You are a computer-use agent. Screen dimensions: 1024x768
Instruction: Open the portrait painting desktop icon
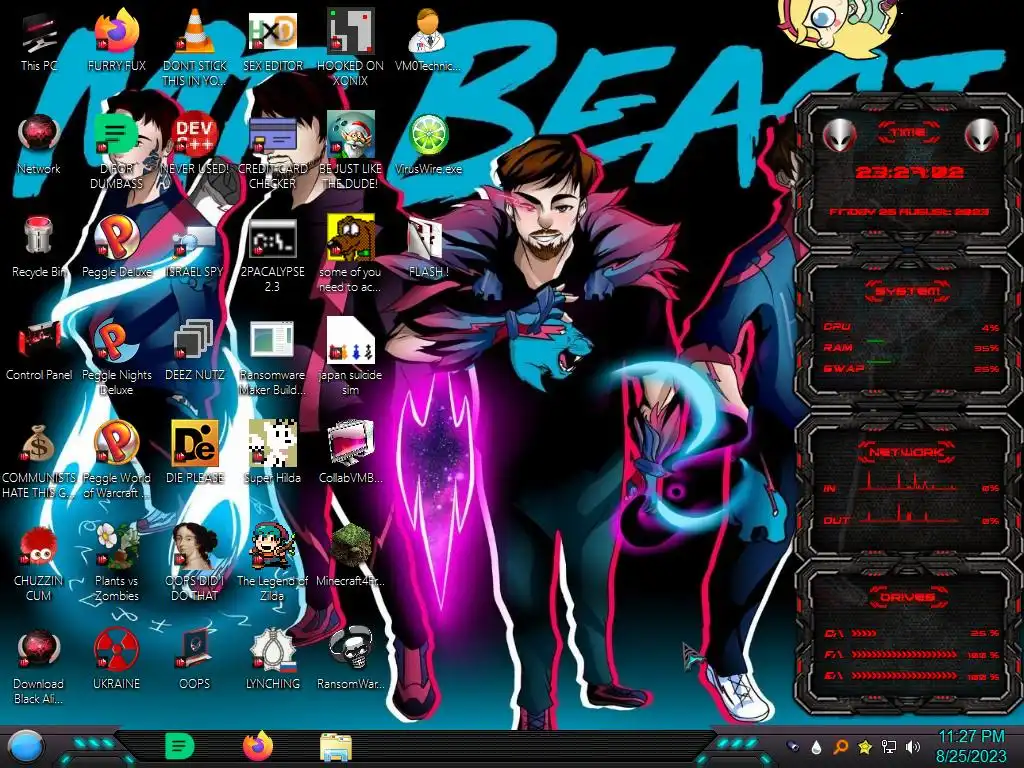195,546
